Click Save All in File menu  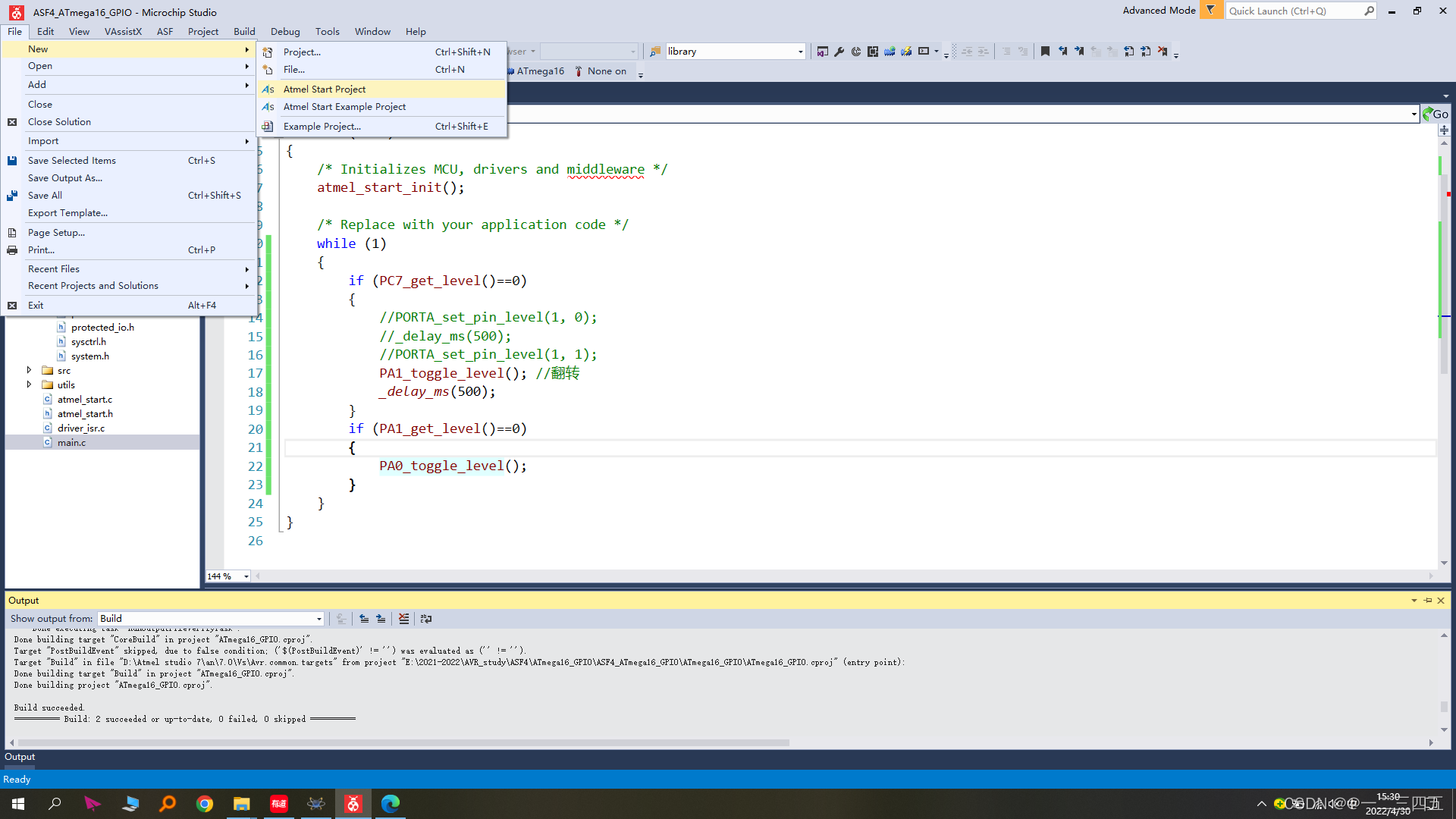point(45,196)
